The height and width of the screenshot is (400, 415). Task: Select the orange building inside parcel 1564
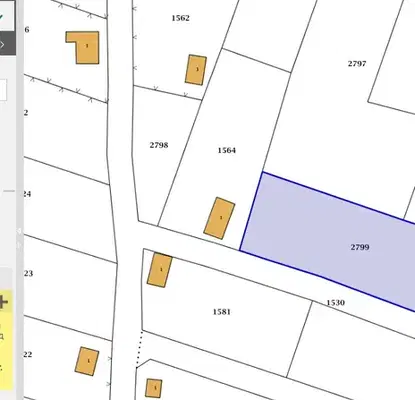219,218
